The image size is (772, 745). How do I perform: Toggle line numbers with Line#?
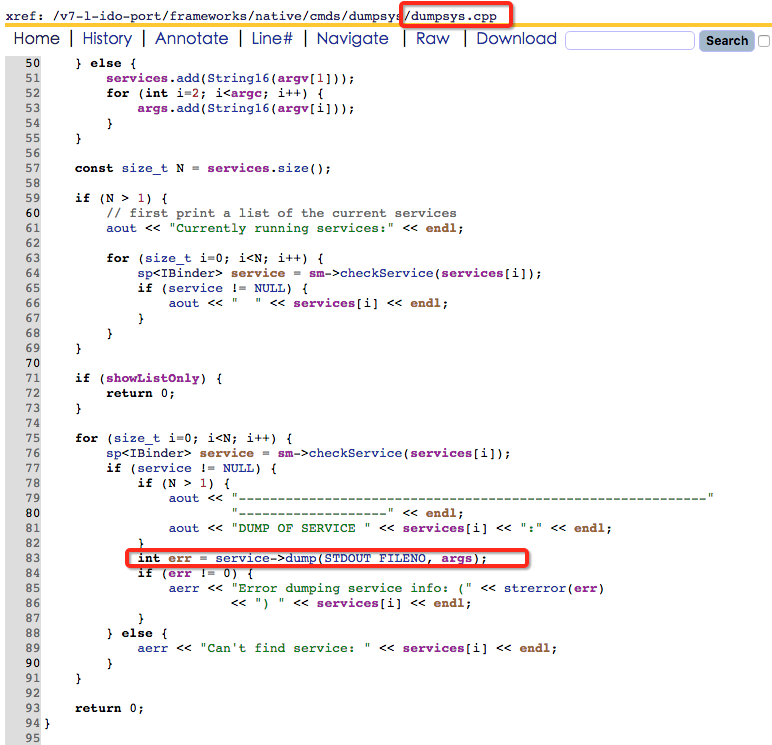pos(272,38)
